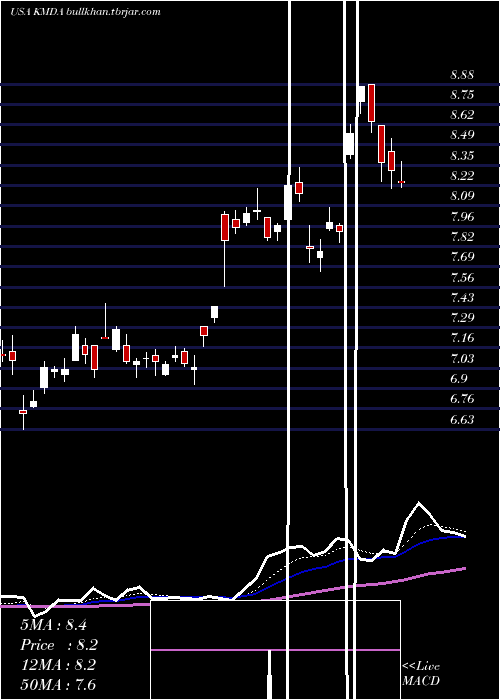Click the peak of the white moving average line
This screenshot has height=700, width=500.
(x=419, y=503)
